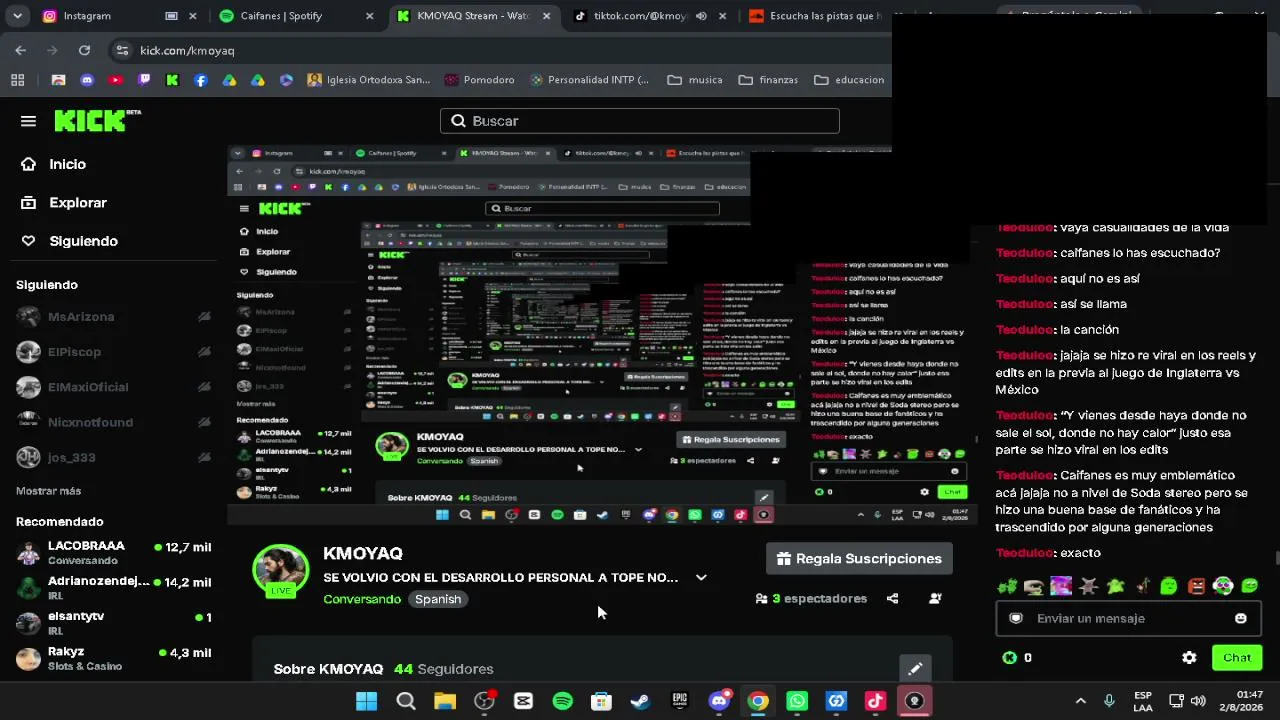Open the Personalidad INTP bookmark

tap(590, 80)
